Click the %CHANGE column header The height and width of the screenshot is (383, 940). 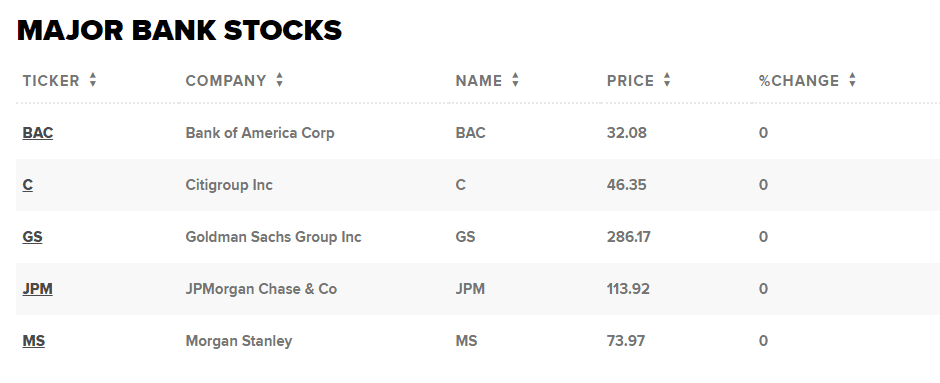click(799, 81)
